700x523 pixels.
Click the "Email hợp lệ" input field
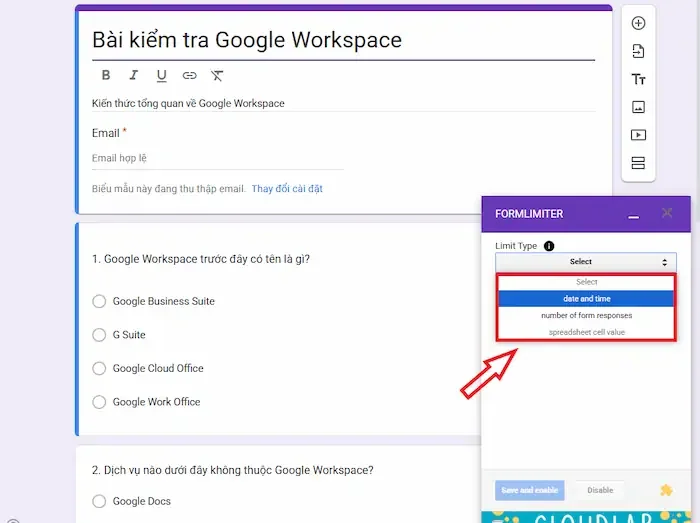(x=217, y=158)
